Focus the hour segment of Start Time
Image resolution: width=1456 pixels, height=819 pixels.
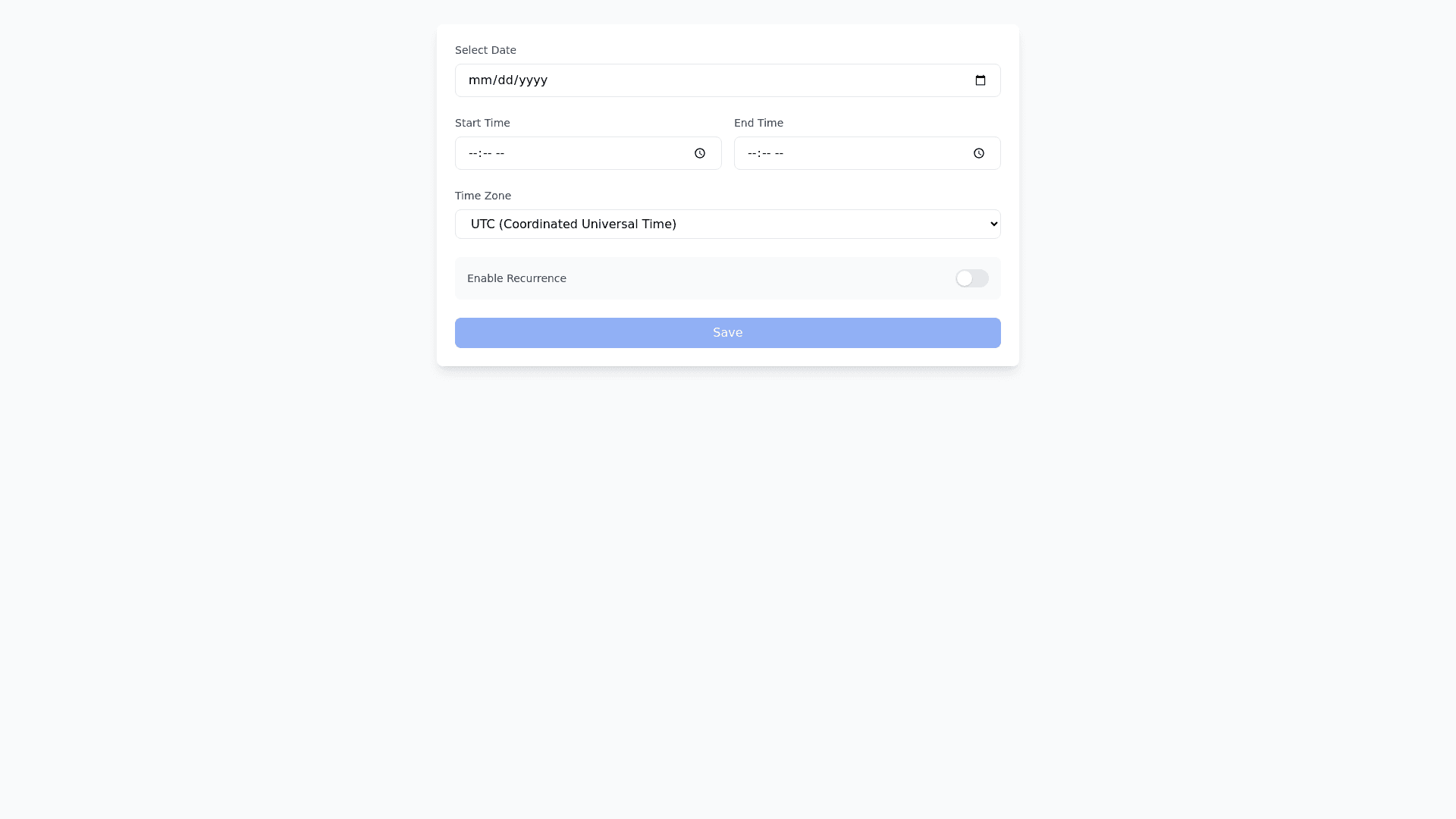pos(472,153)
